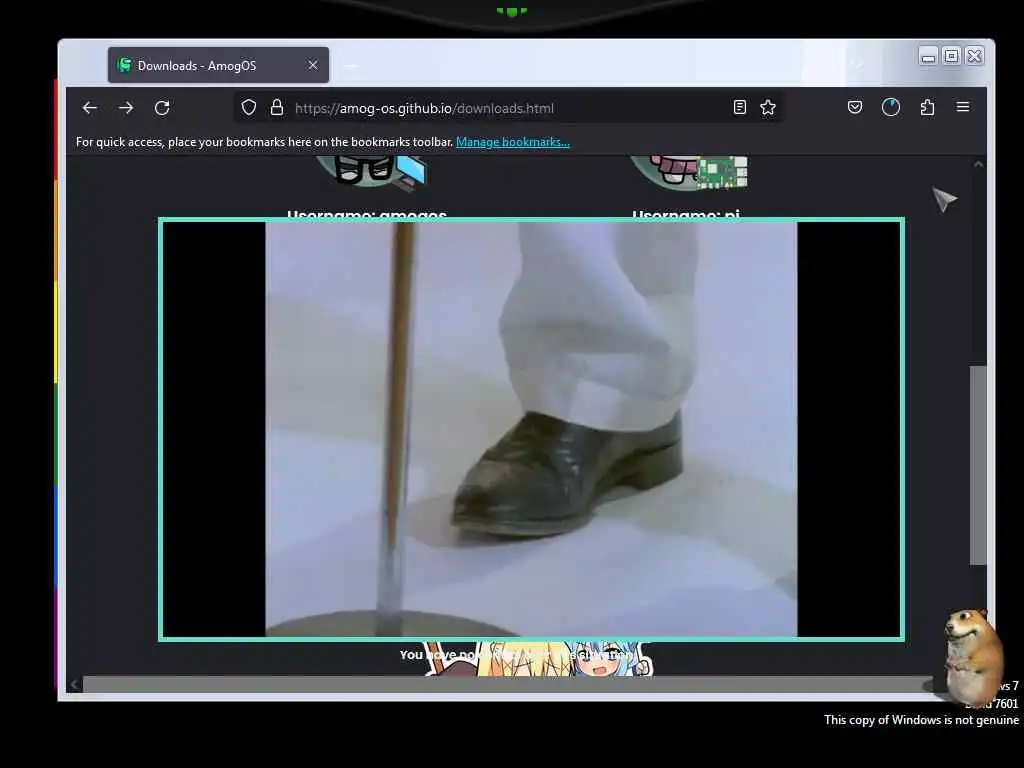The width and height of the screenshot is (1024, 768).
Task: Open the Firefox hamburger menu
Action: [x=963, y=107]
